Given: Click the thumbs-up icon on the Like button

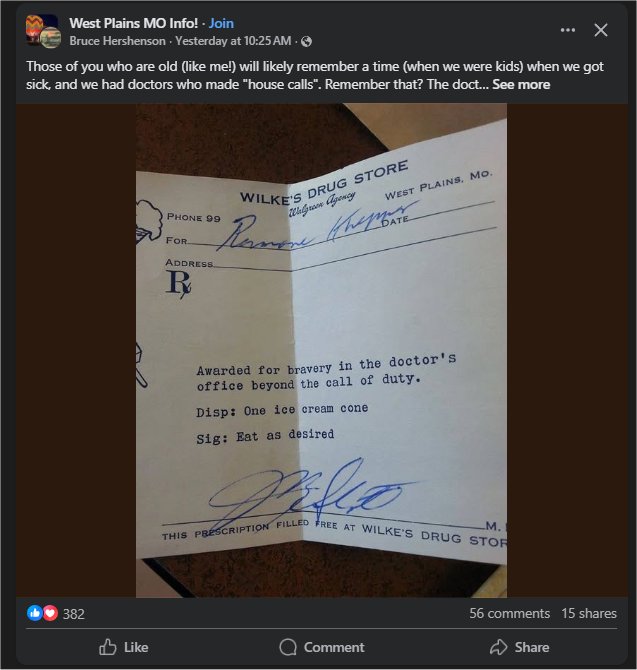Looking at the screenshot, I should (x=108, y=647).
